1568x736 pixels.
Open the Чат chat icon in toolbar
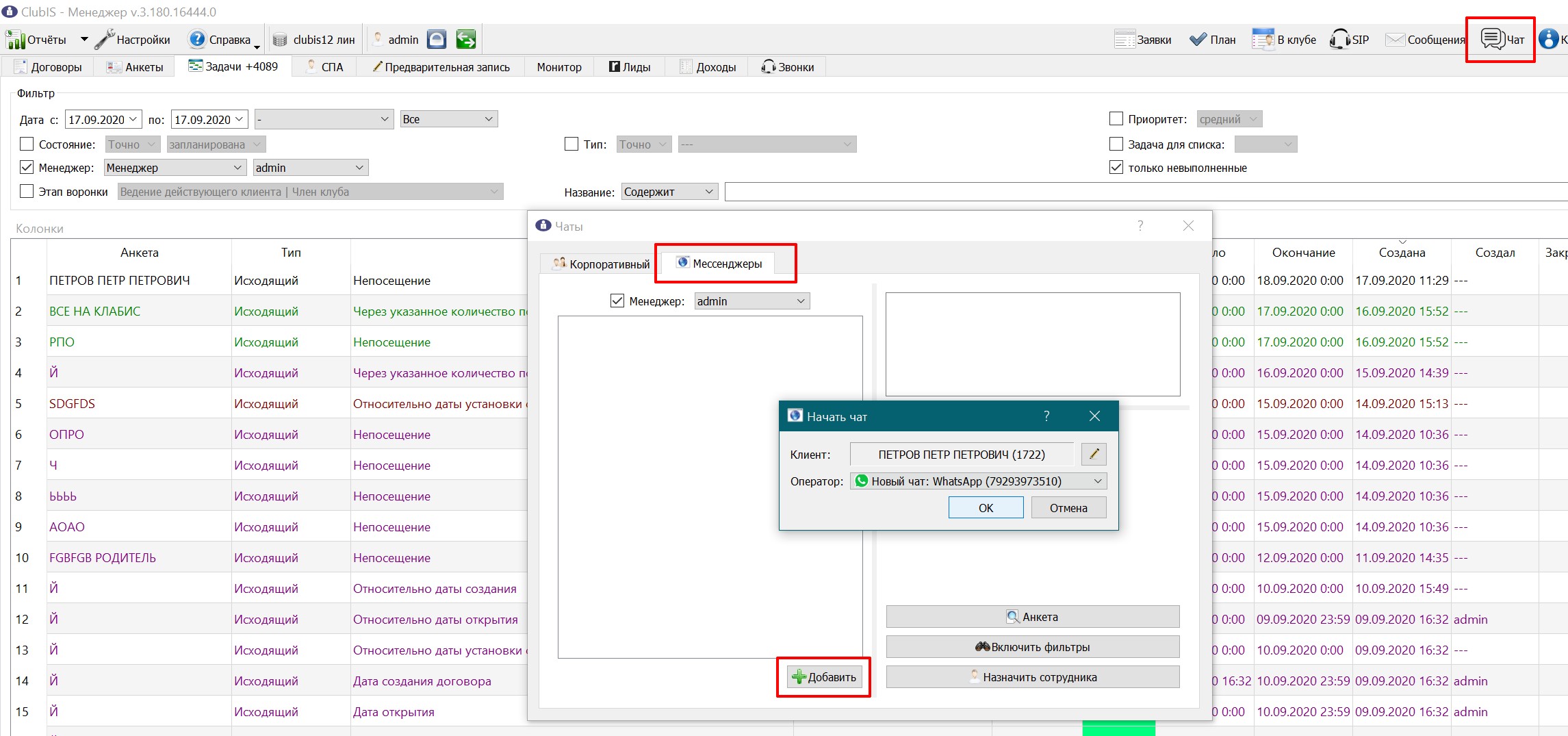[x=1493, y=39]
